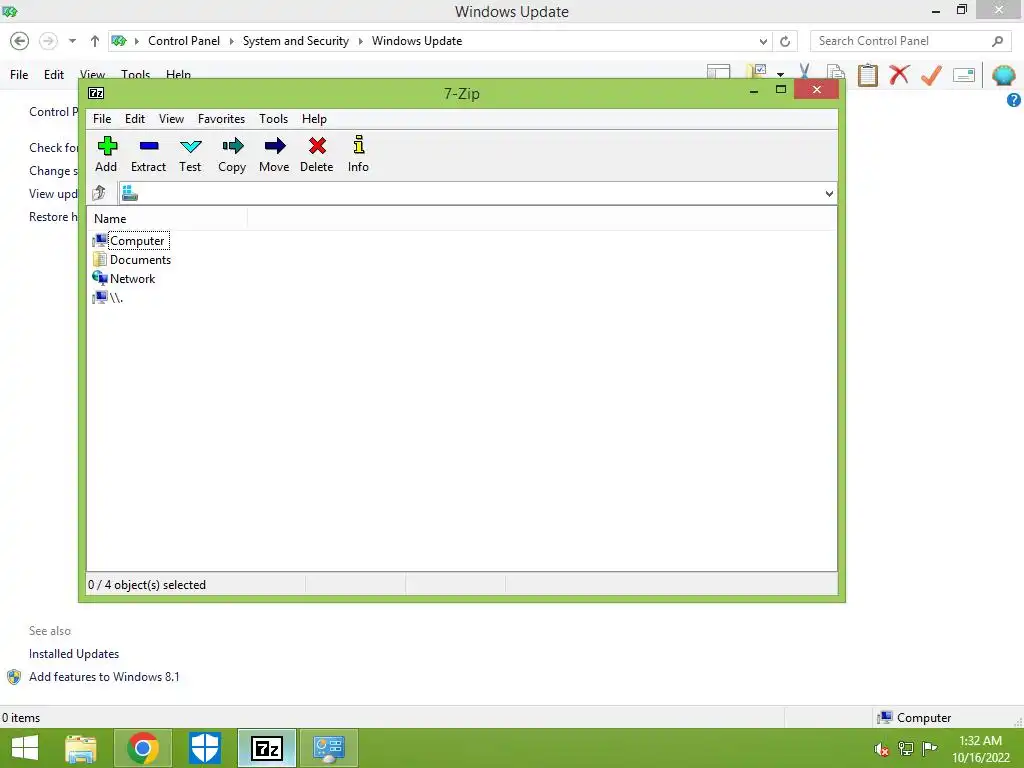This screenshot has width=1024, height=768.
Task: Open Windows Defender shield in taskbar
Action: (205, 748)
